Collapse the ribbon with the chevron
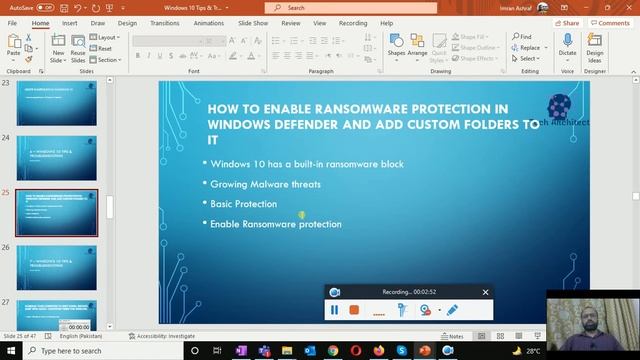The height and width of the screenshot is (360, 640). (x=633, y=71)
